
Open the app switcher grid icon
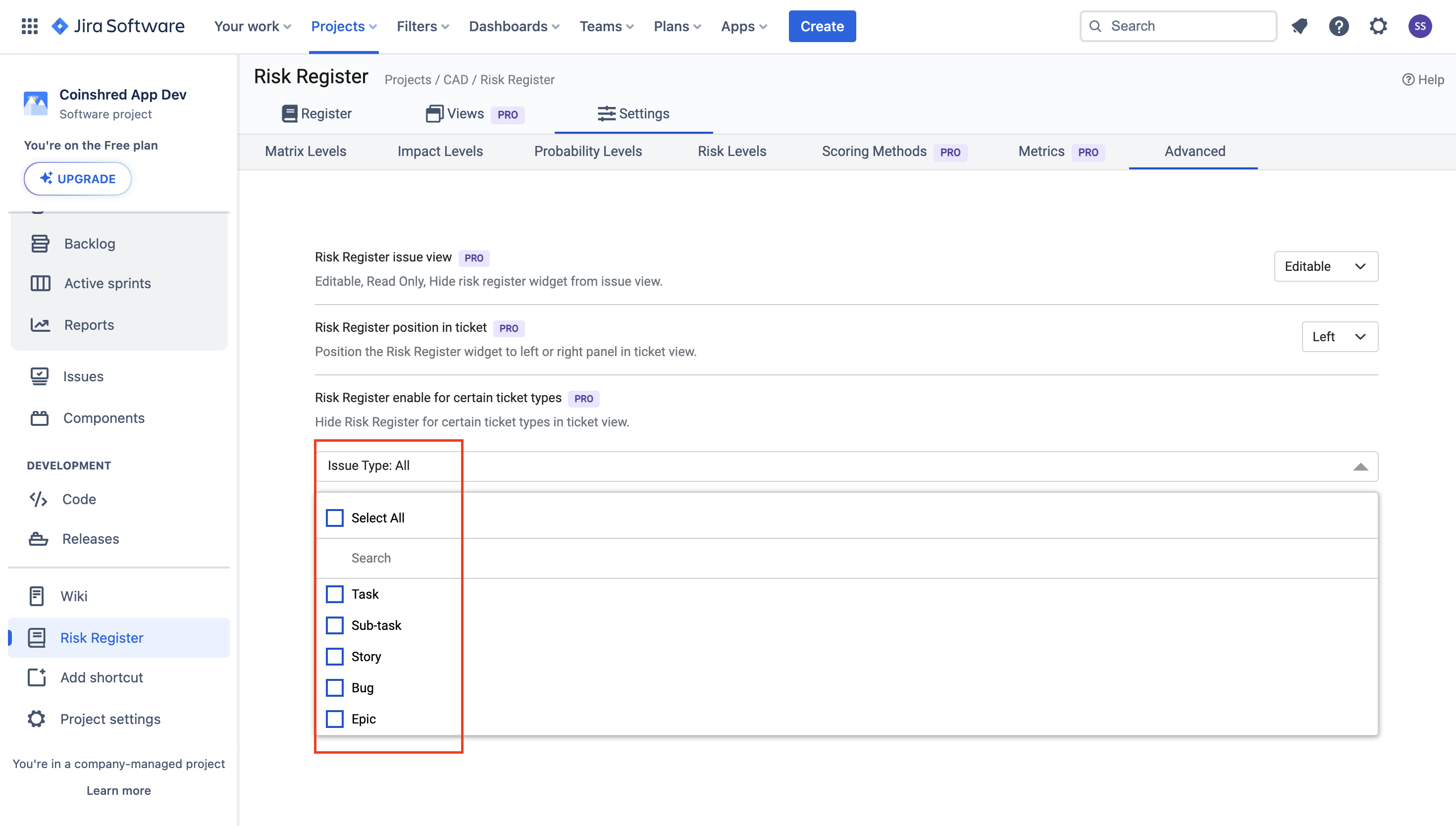[x=30, y=26]
